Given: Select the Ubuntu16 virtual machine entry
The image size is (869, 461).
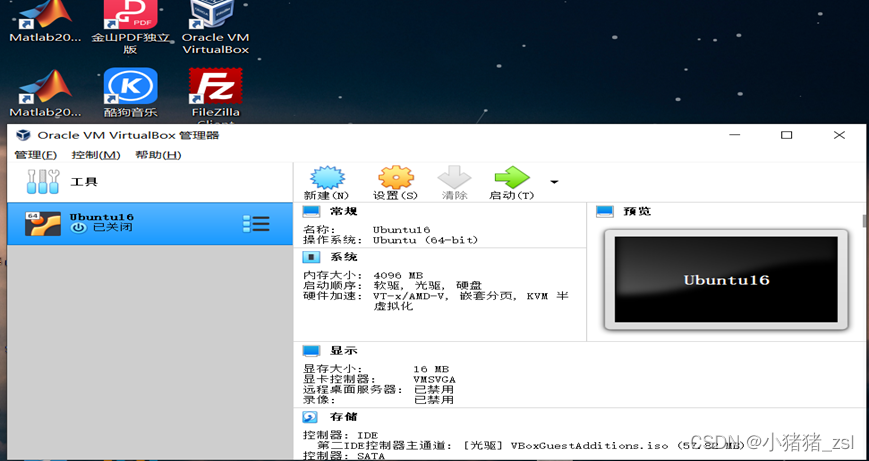Looking at the screenshot, I should (x=150, y=223).
